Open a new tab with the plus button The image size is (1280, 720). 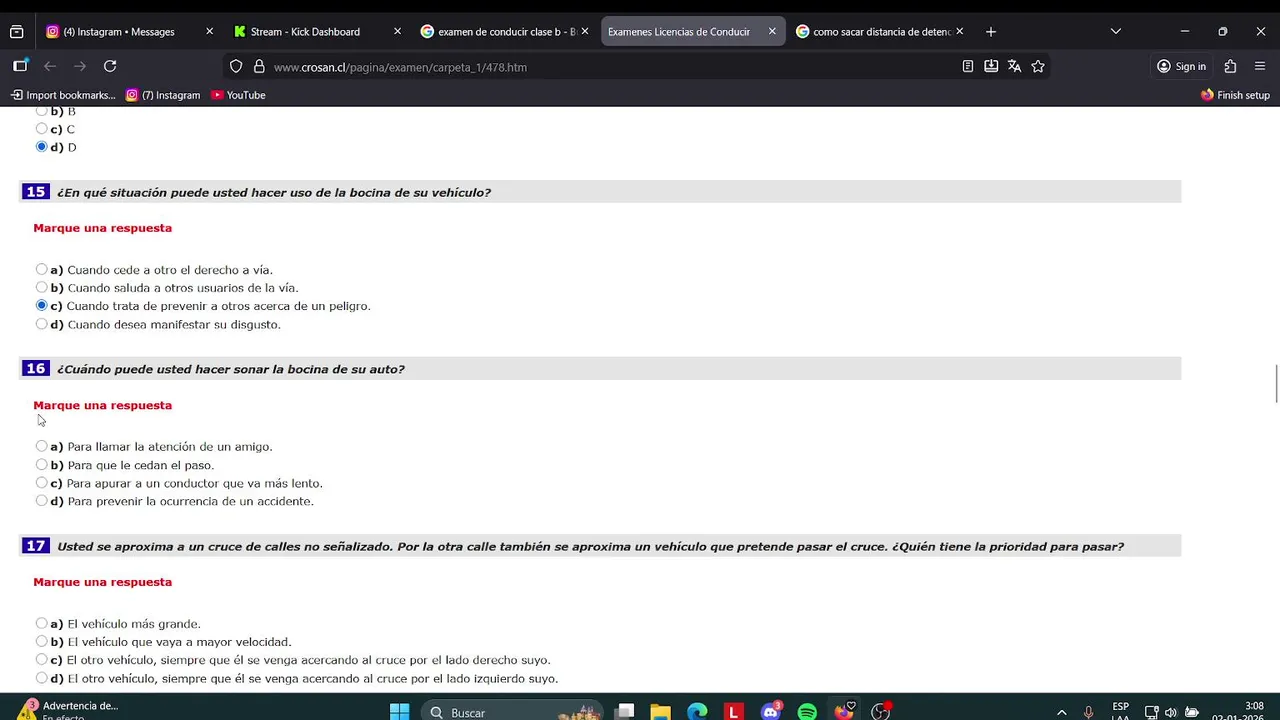tap(991, 32)
